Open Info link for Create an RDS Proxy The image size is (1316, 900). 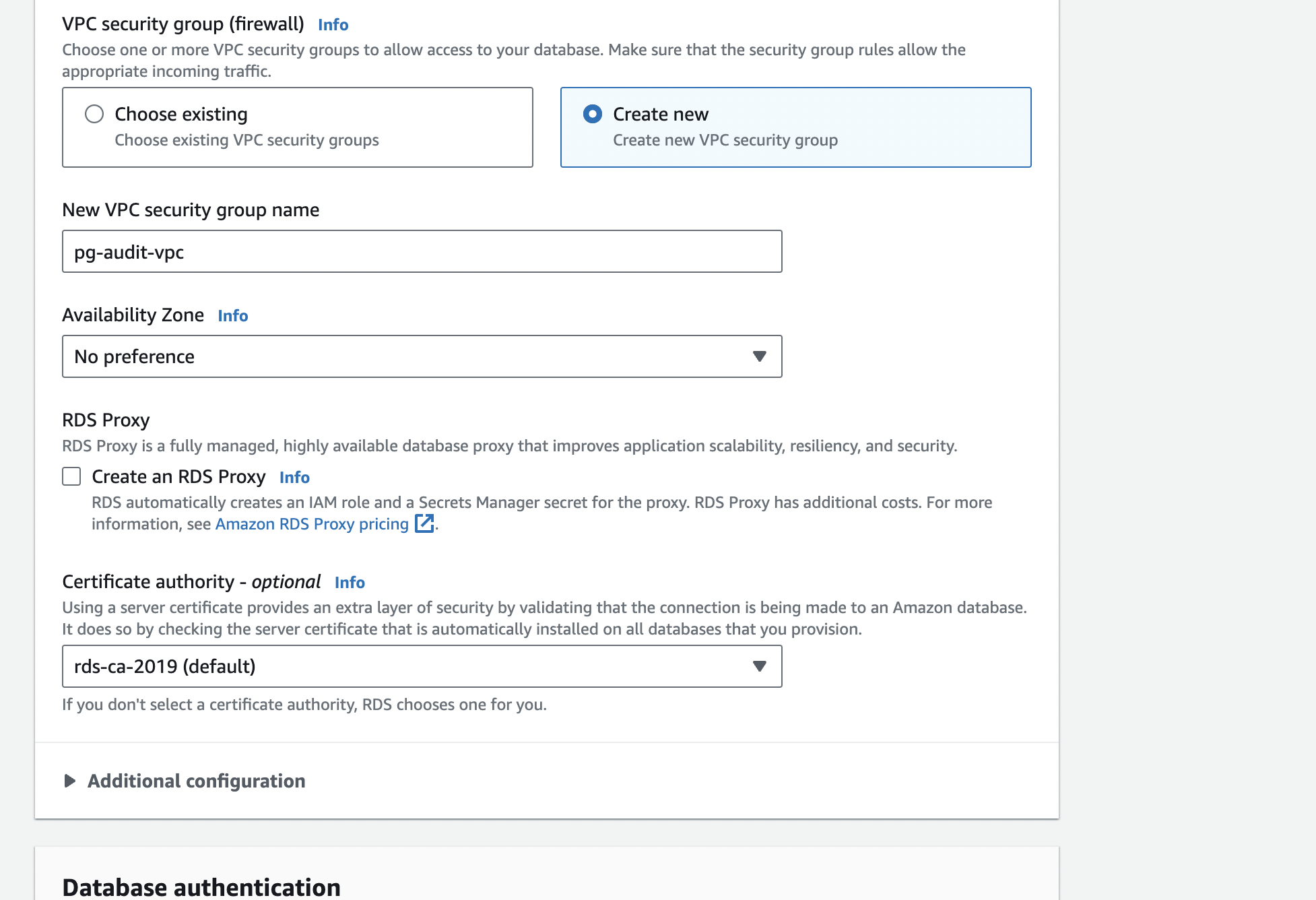(x=294, y=478)
